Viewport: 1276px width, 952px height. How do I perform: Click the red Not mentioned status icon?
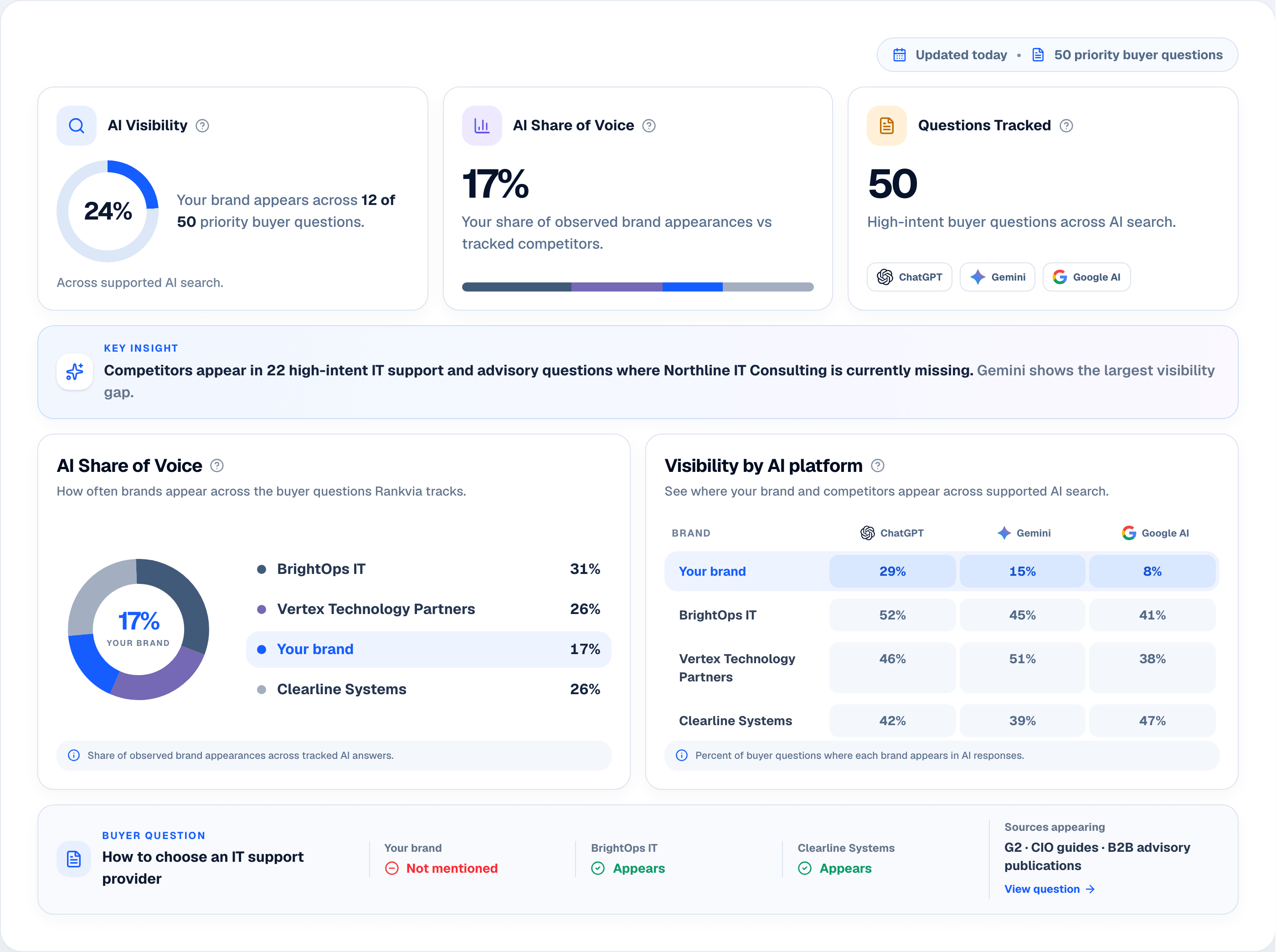click(391, 869)
